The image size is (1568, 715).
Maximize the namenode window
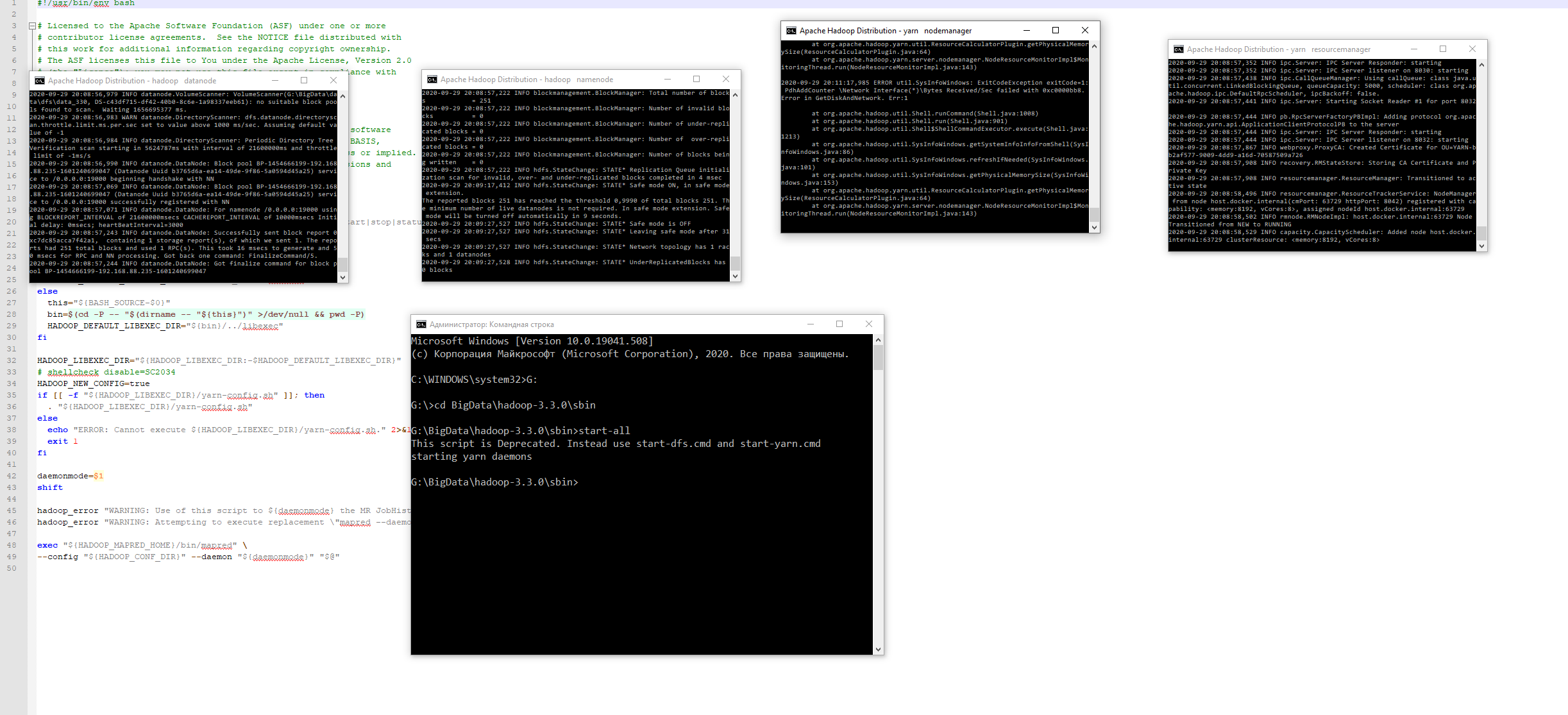(x=696, y=79)
